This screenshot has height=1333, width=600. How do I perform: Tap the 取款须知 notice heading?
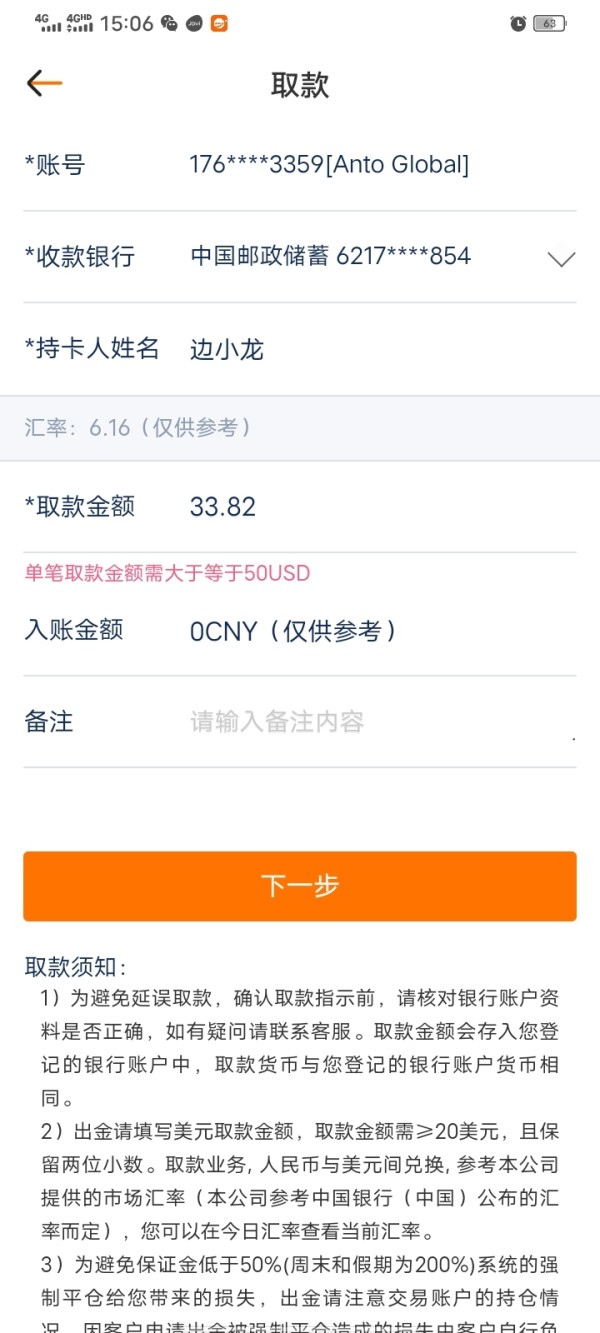pyautogui.click(x=76, y=967)
